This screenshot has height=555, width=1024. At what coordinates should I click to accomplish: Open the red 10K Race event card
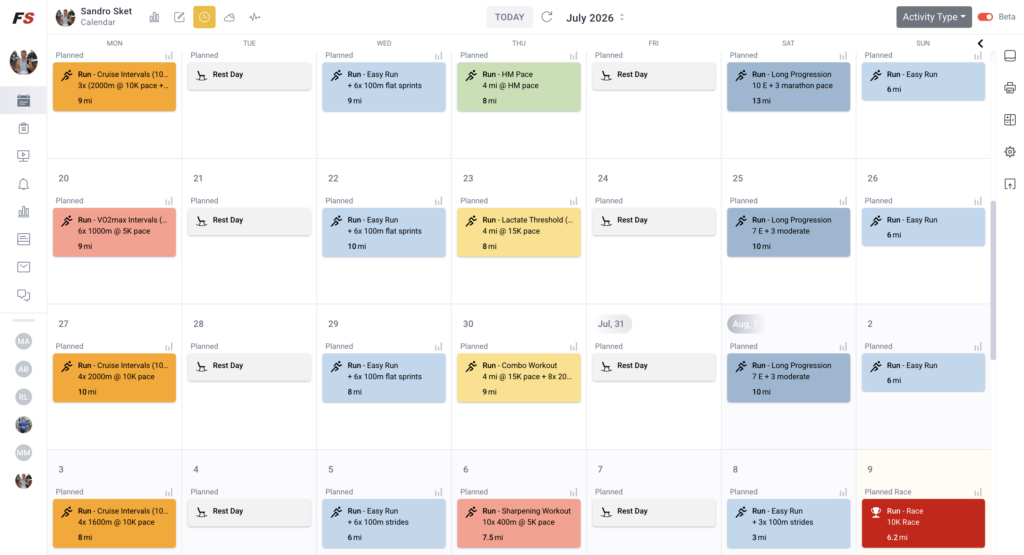point(923,523)
